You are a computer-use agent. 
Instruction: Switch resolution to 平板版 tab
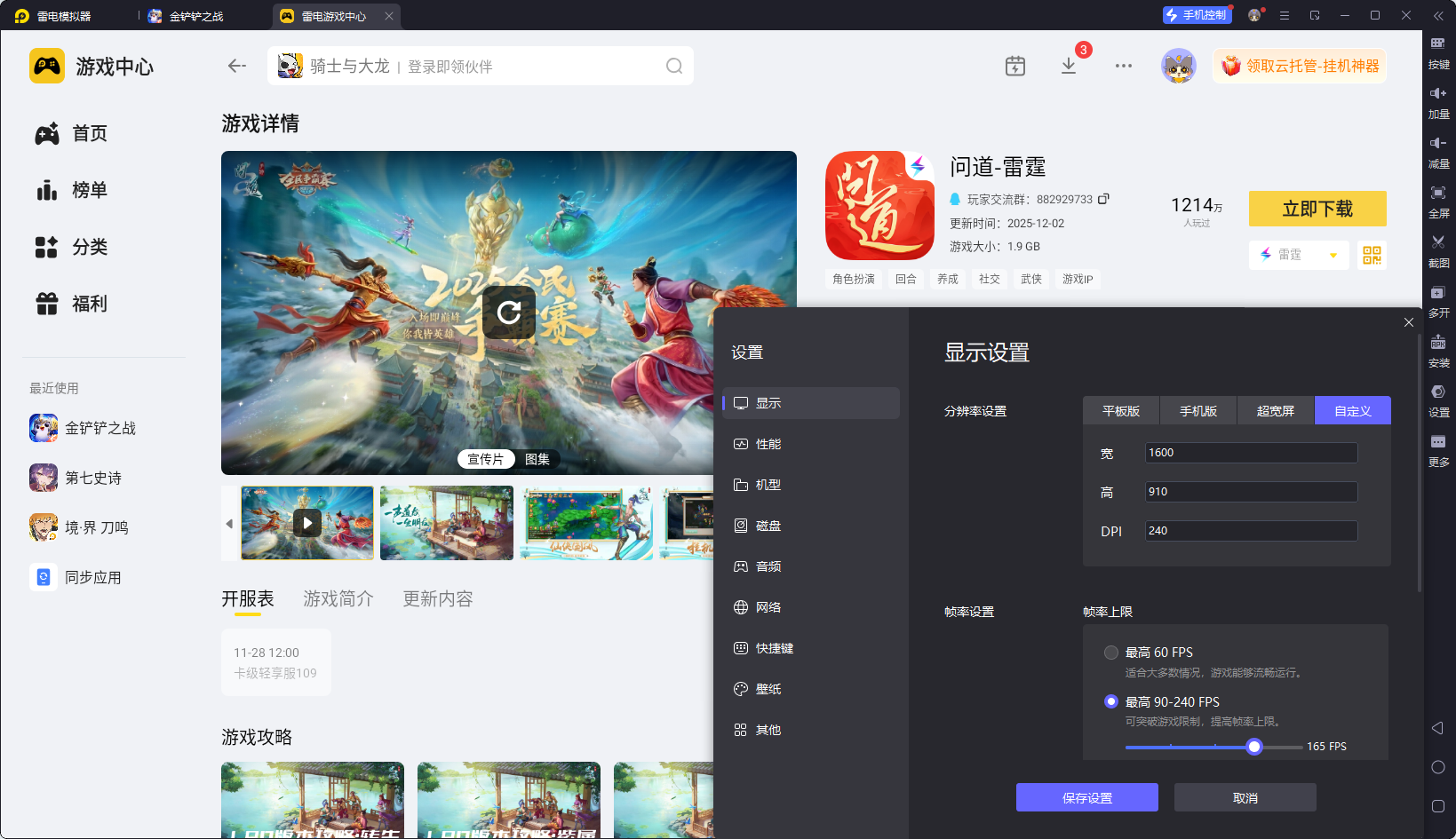click(x=1121, y=411)
